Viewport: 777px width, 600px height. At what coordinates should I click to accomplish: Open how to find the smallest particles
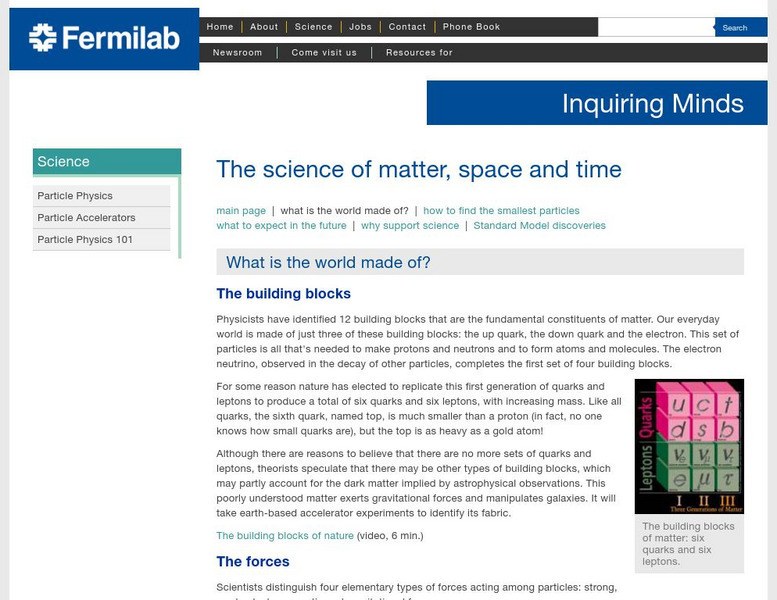(x=501, y=211)
